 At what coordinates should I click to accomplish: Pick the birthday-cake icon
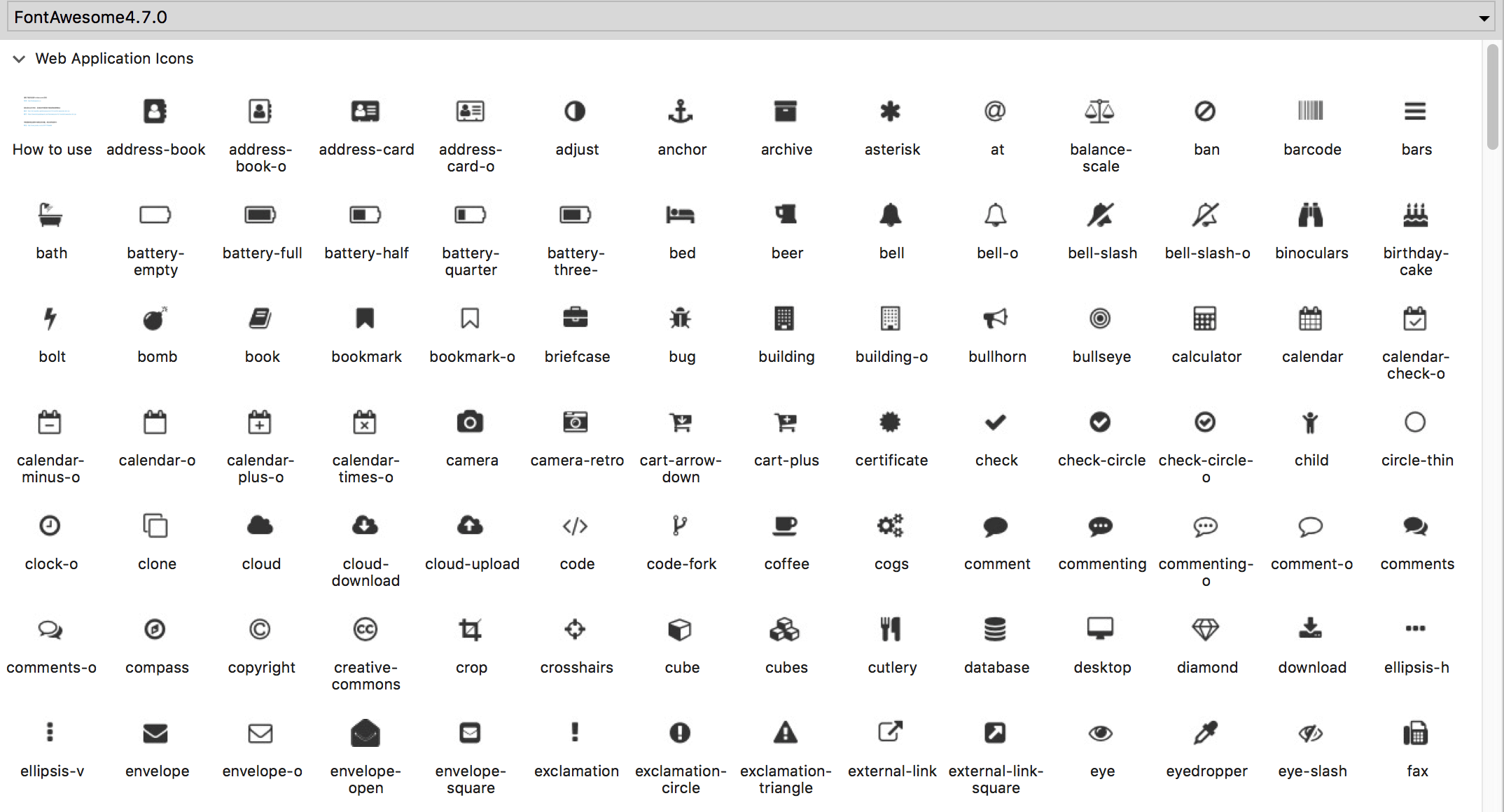1415,215
